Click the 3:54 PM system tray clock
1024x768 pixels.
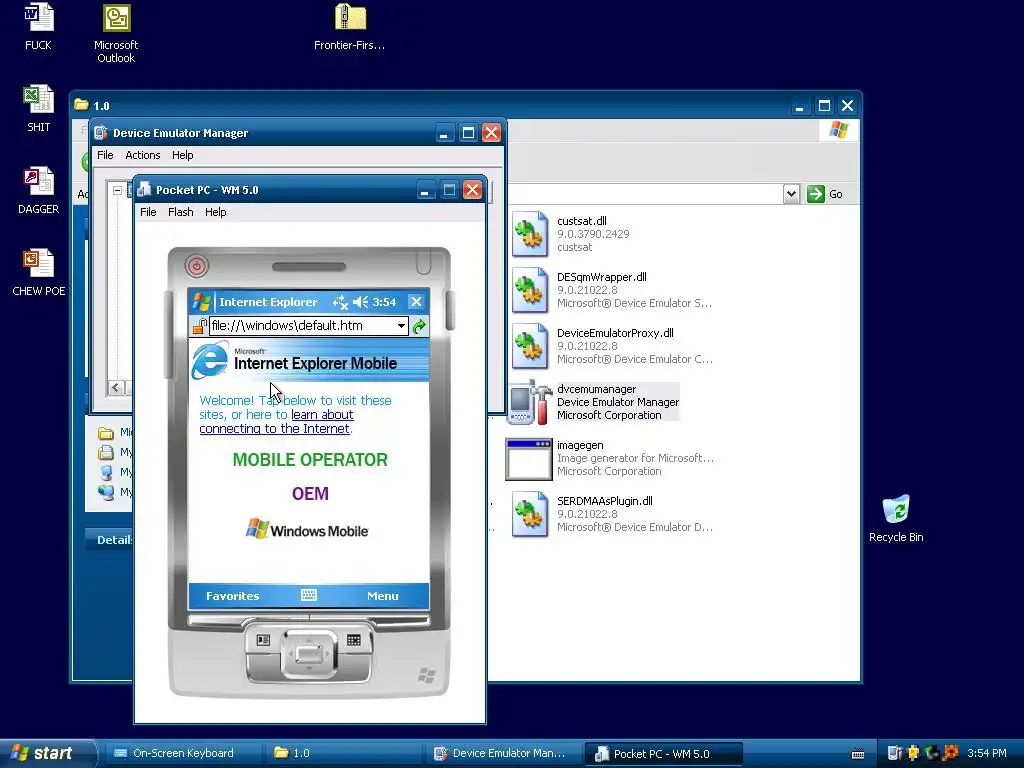pyautogui.click(x=987, y=753)
